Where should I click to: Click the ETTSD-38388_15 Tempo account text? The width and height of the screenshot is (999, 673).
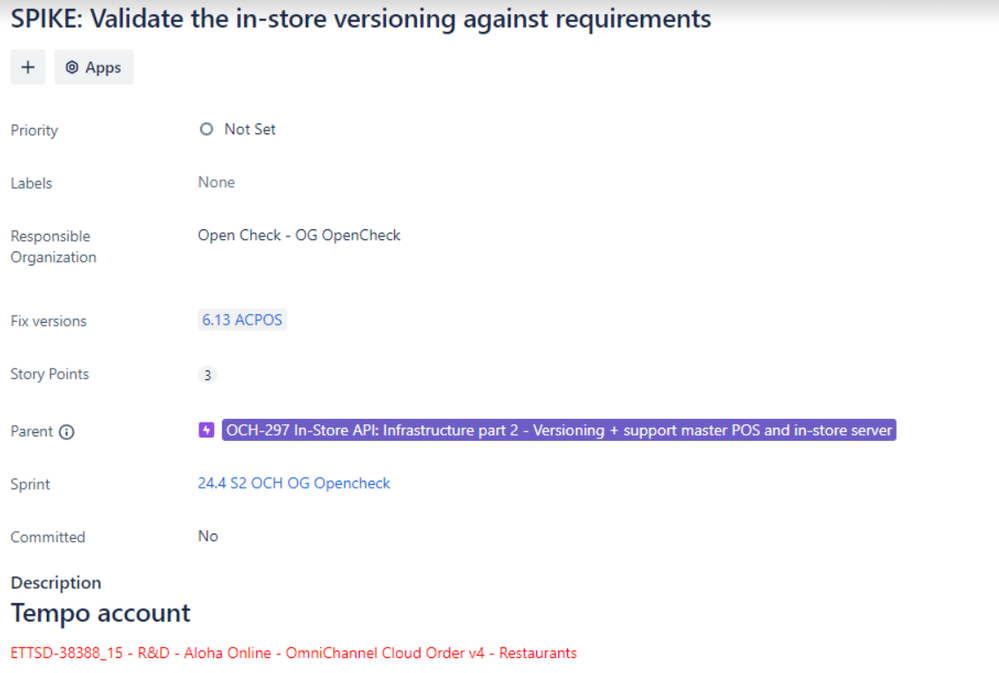[x=294, y=653]
